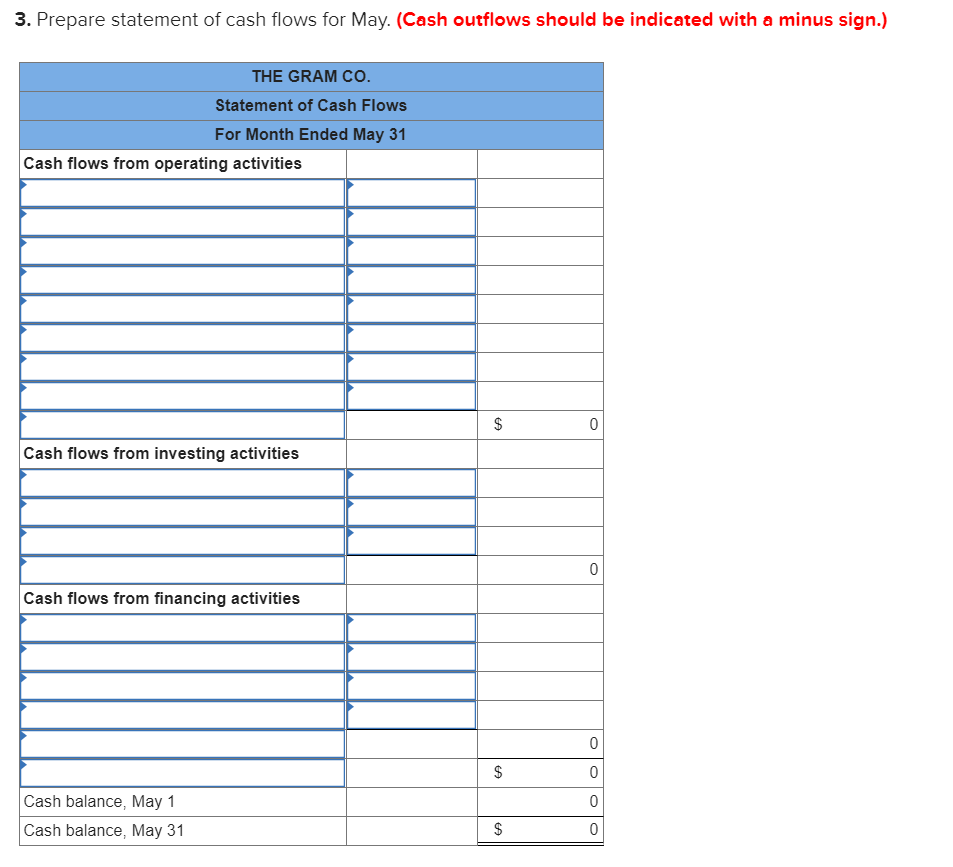Click 'Cash flows from financing activities' heading
The image size is (953, 867).
(162, 598)
